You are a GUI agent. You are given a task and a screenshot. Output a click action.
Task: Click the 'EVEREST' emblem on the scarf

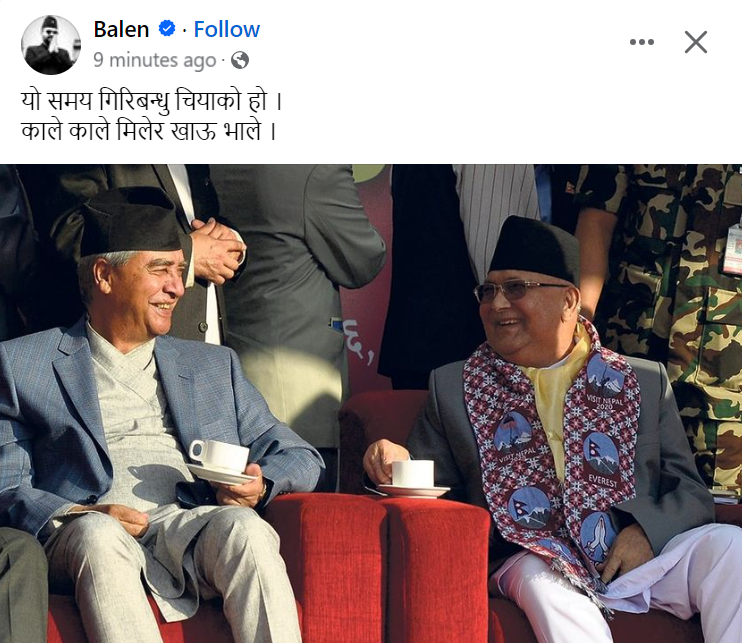[x=602, y=460]
